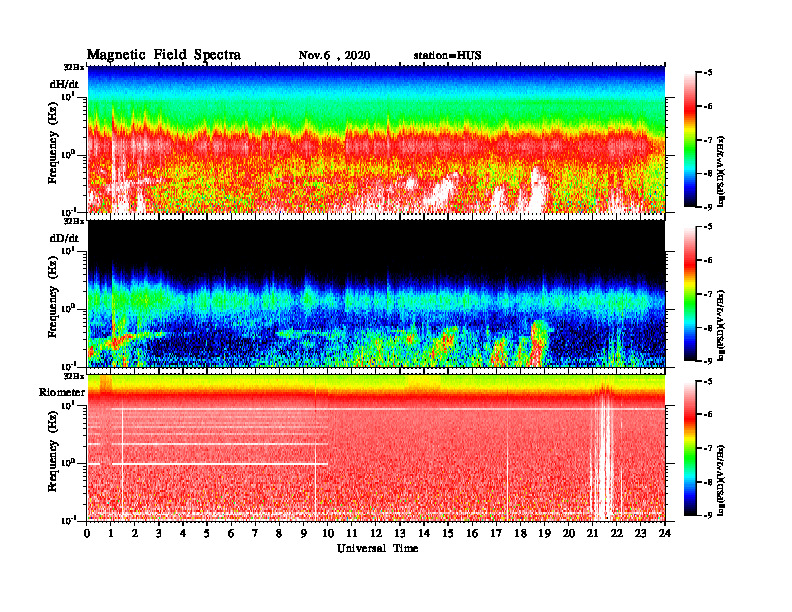Click the log(PSD) units label beside dH/dt colorbar
Image resolution: width=792 pixels, height=612 pixels.
pyautogui.click(x=721, y=171)
